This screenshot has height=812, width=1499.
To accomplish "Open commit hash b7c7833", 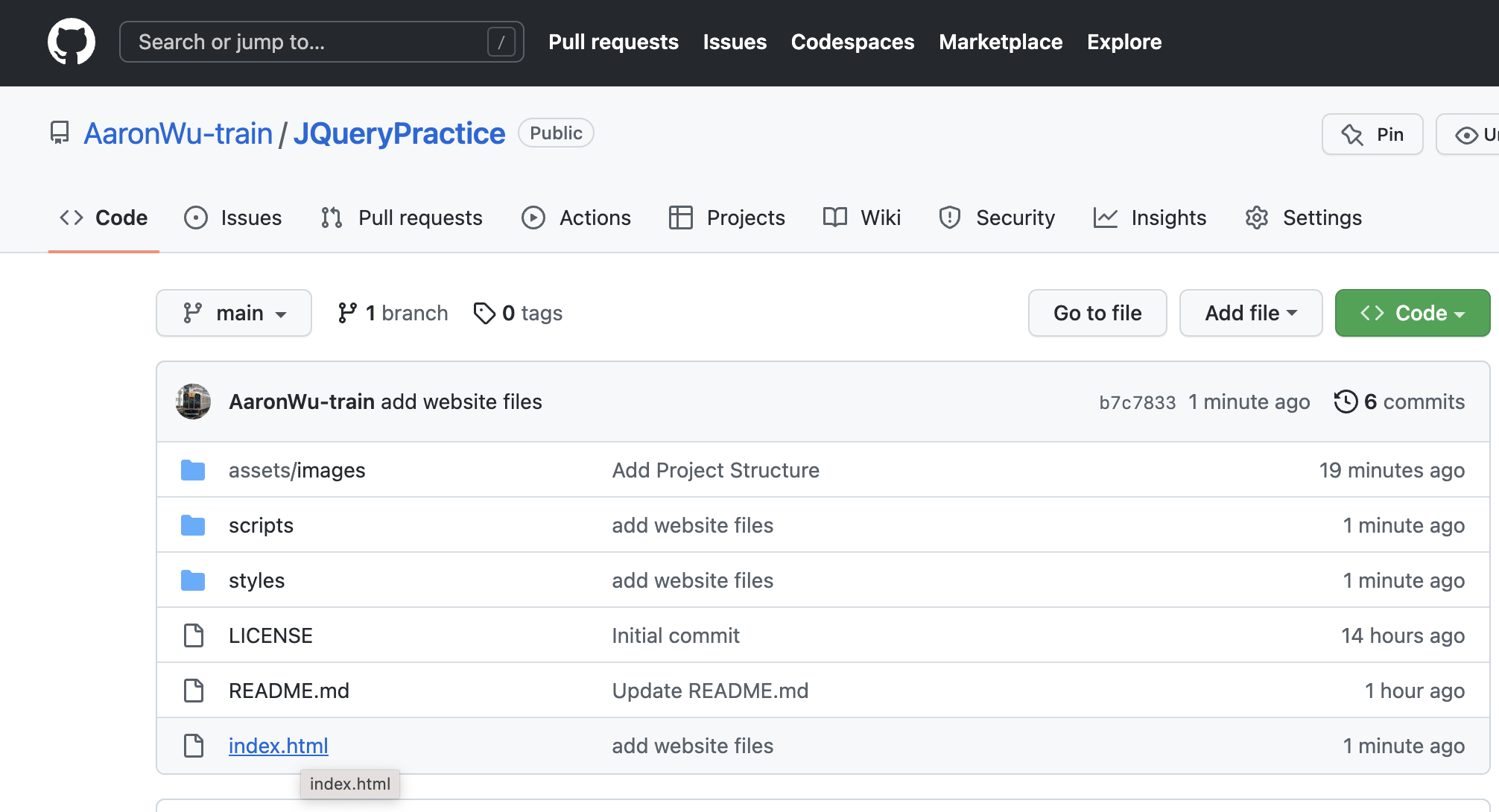I will tap(1137, 402).
